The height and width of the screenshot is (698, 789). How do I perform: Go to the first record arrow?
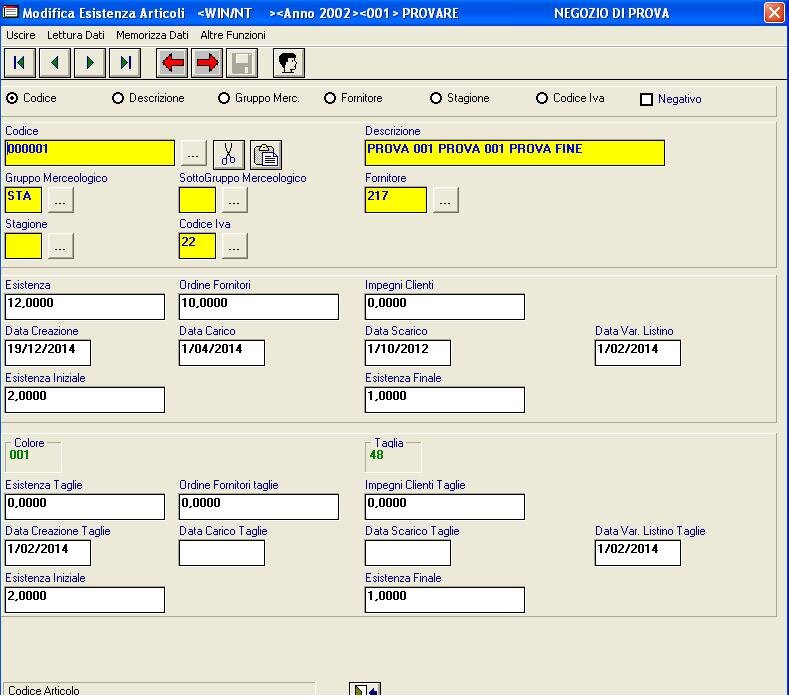pos(19,63)
